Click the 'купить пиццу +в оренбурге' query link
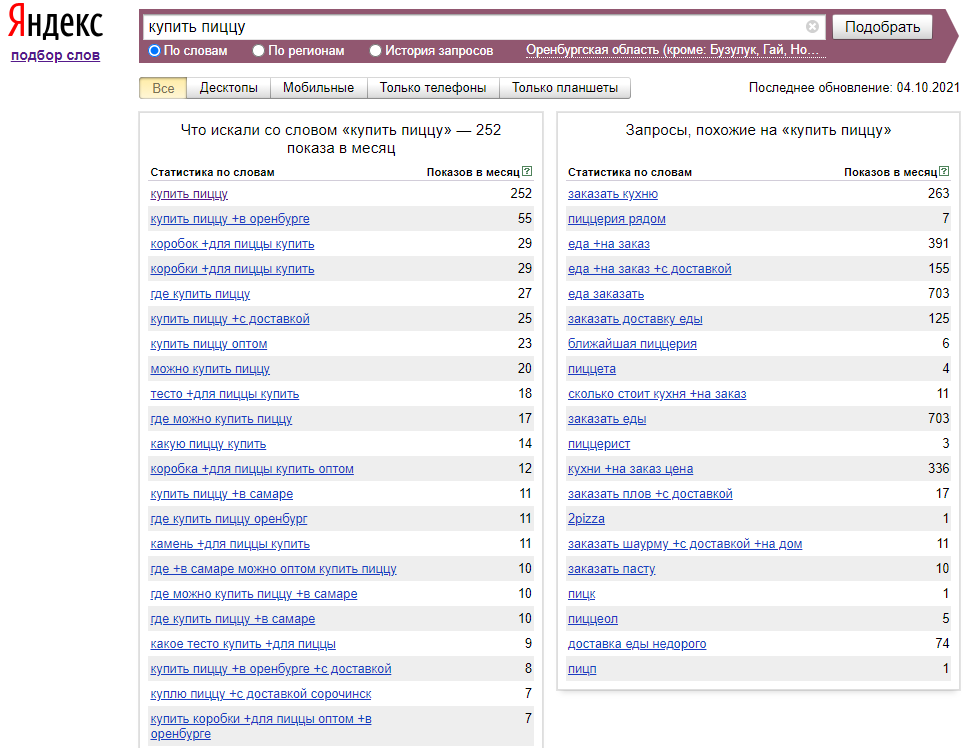 click(230, 219)
